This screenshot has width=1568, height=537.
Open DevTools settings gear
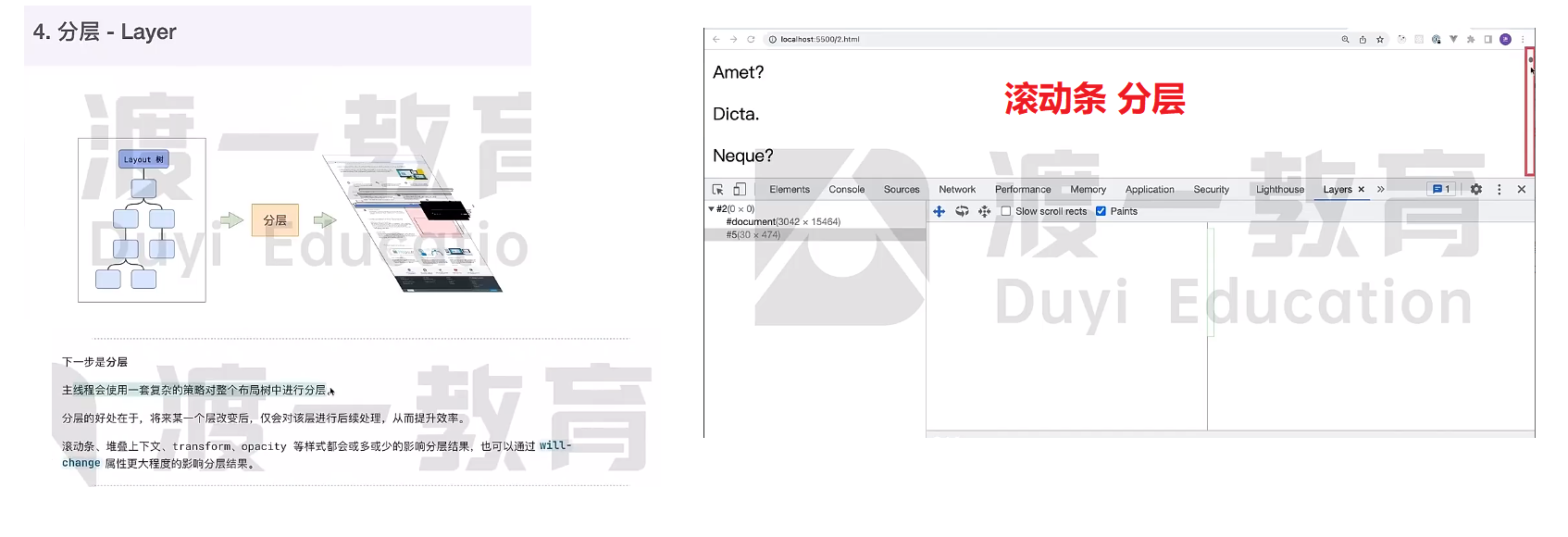[x=1476, y=189]
